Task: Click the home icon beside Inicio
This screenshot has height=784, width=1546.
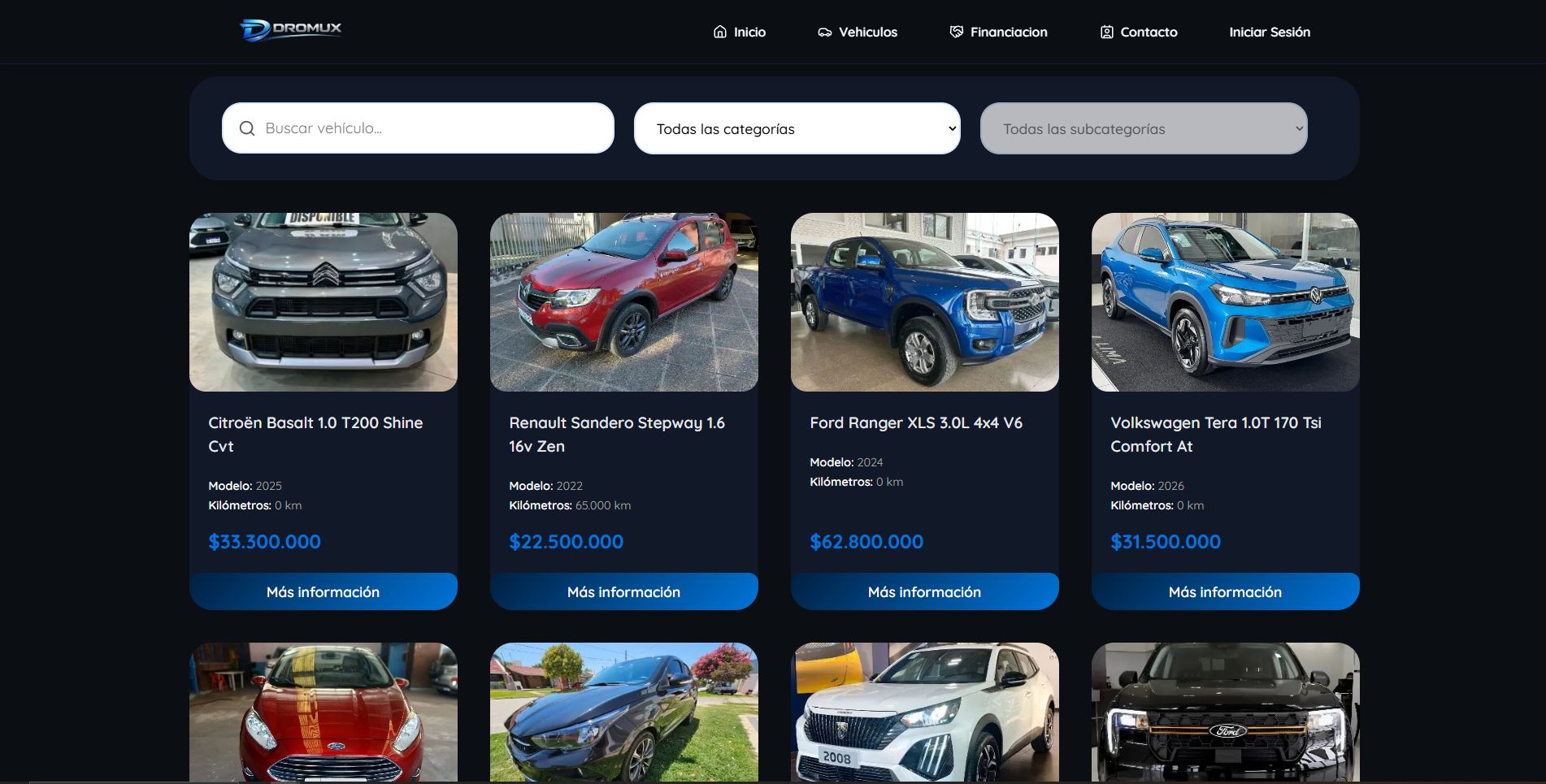Action: click(x=719, y=32)
